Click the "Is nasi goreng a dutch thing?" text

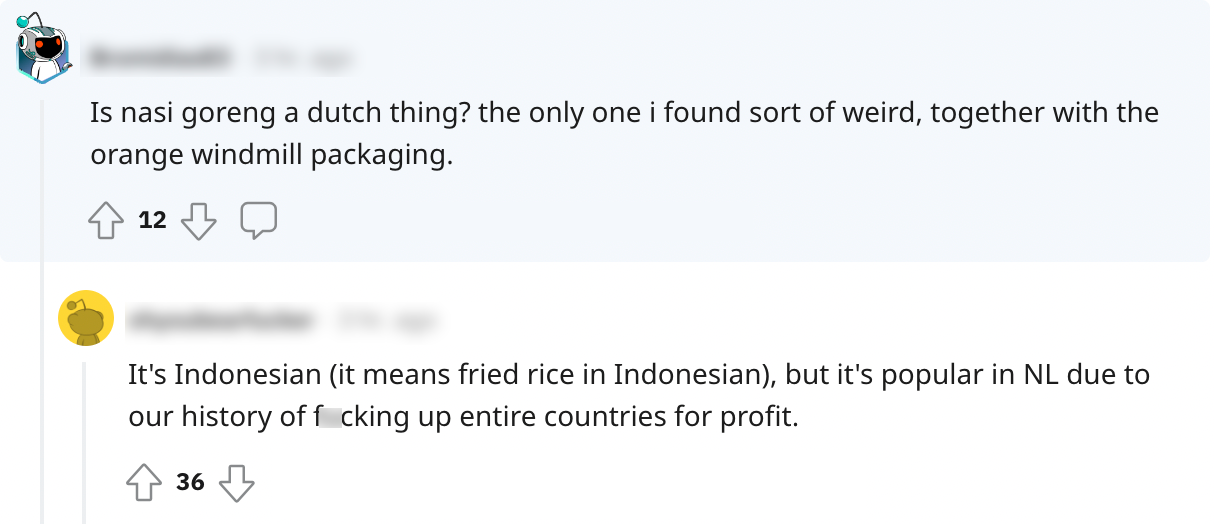pos(280,112)
